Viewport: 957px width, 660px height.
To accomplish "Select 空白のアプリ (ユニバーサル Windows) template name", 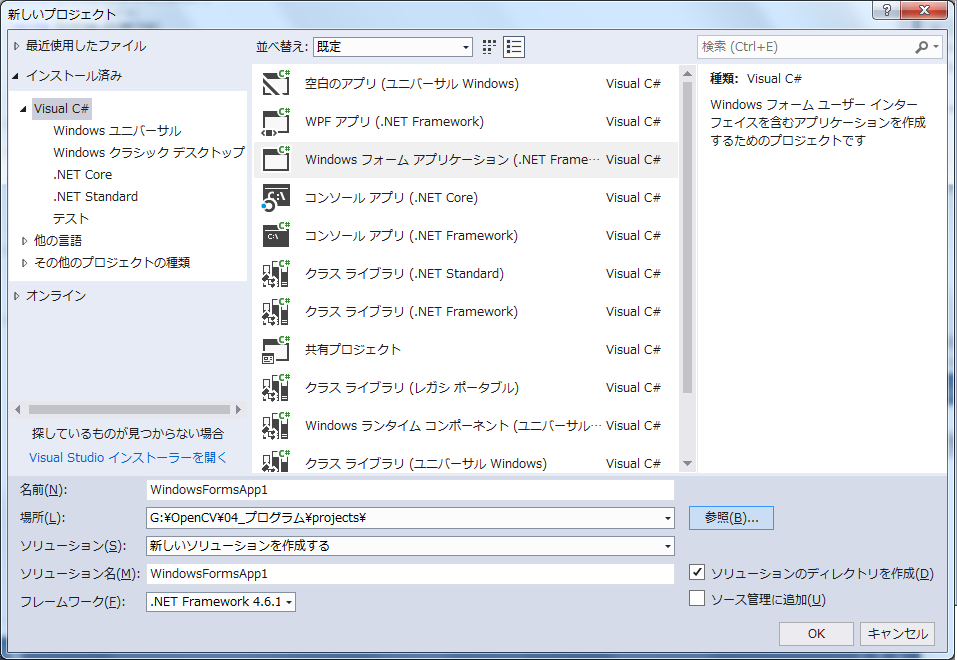I will [412, 84].
